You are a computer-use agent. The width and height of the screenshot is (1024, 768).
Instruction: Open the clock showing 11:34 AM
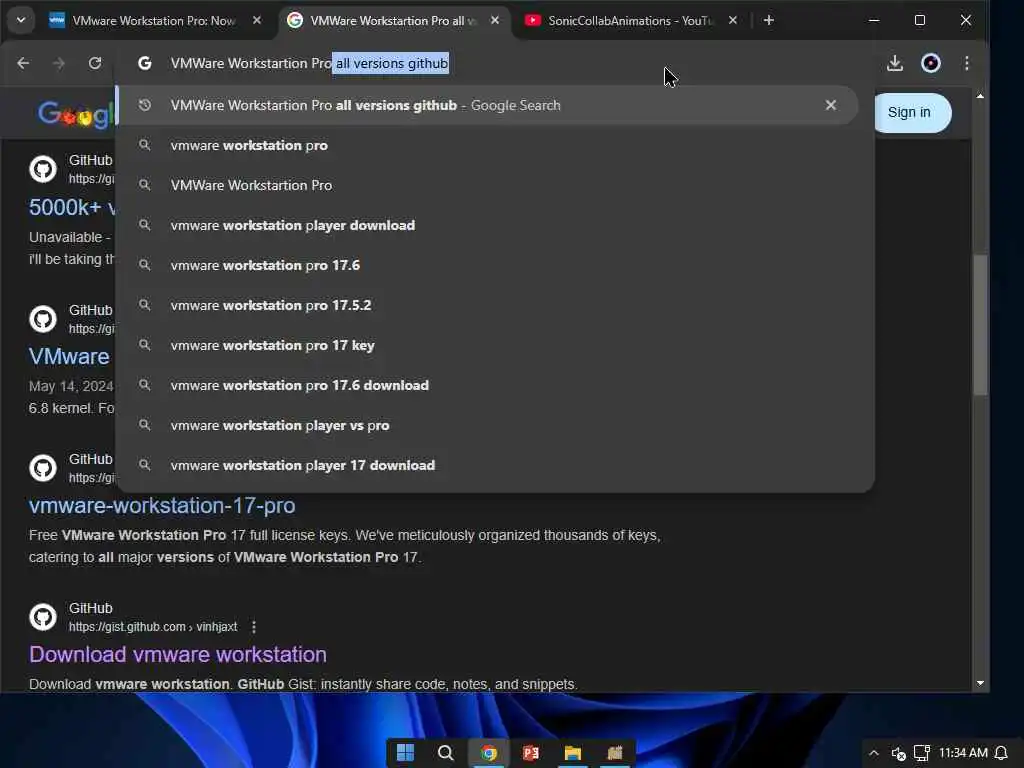963,753
